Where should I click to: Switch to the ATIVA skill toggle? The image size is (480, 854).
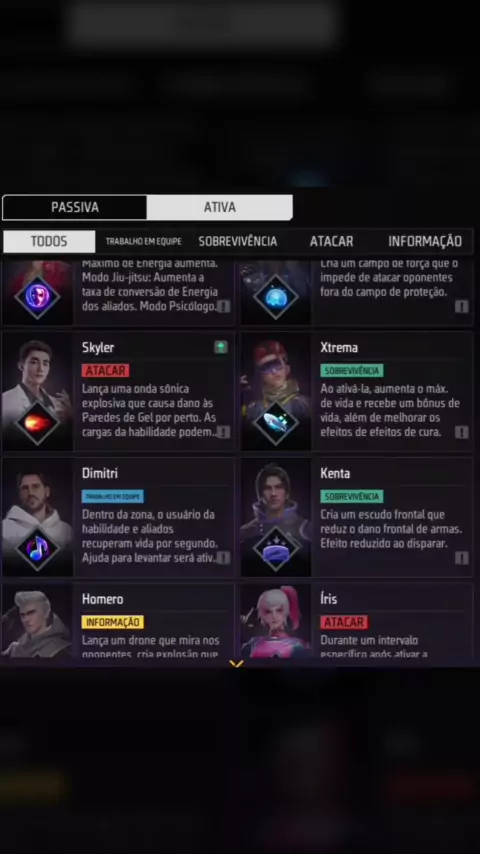click(220, 208)
